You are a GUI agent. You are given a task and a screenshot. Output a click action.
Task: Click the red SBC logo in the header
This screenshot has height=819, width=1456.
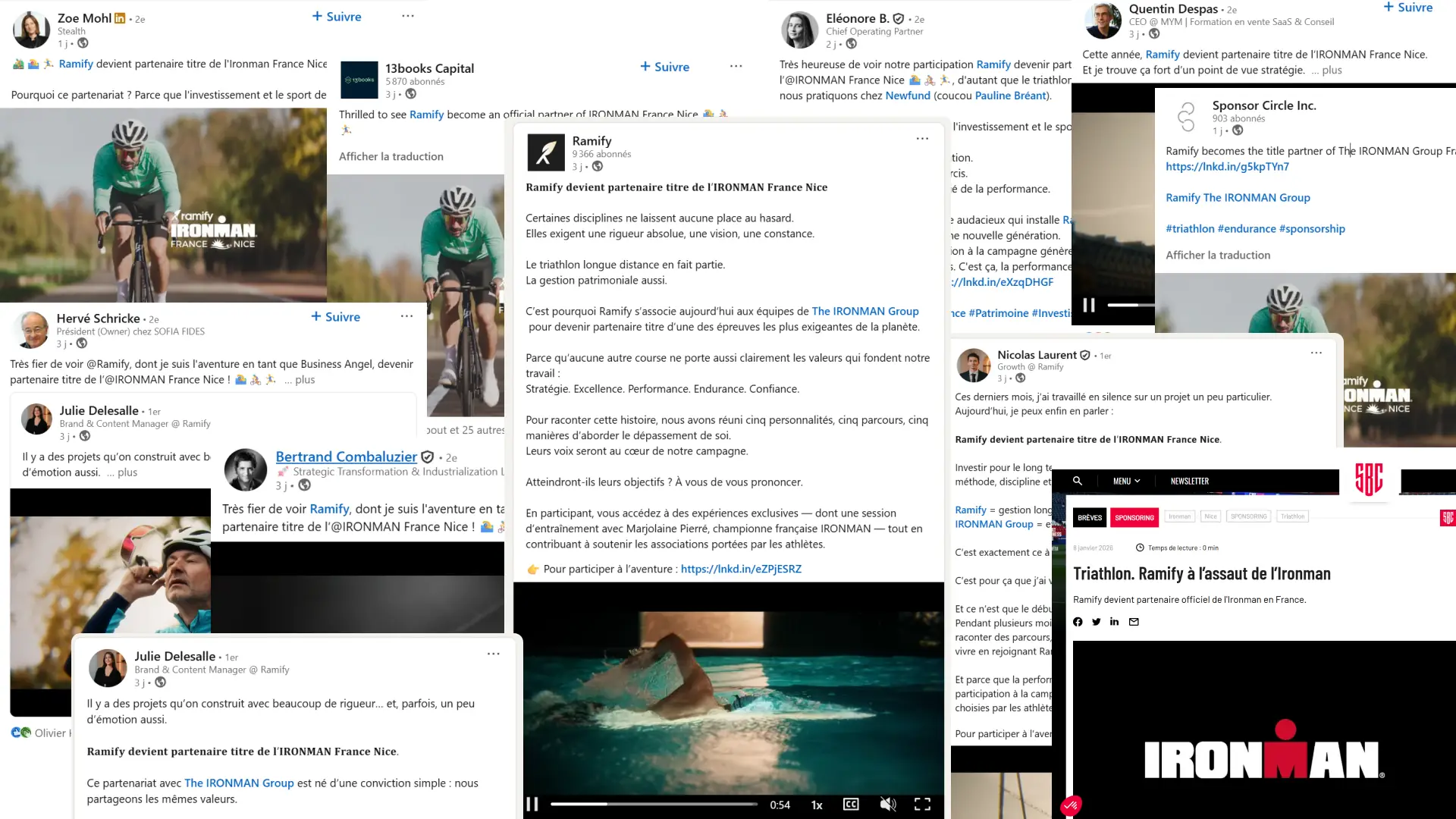[1369, 480]
